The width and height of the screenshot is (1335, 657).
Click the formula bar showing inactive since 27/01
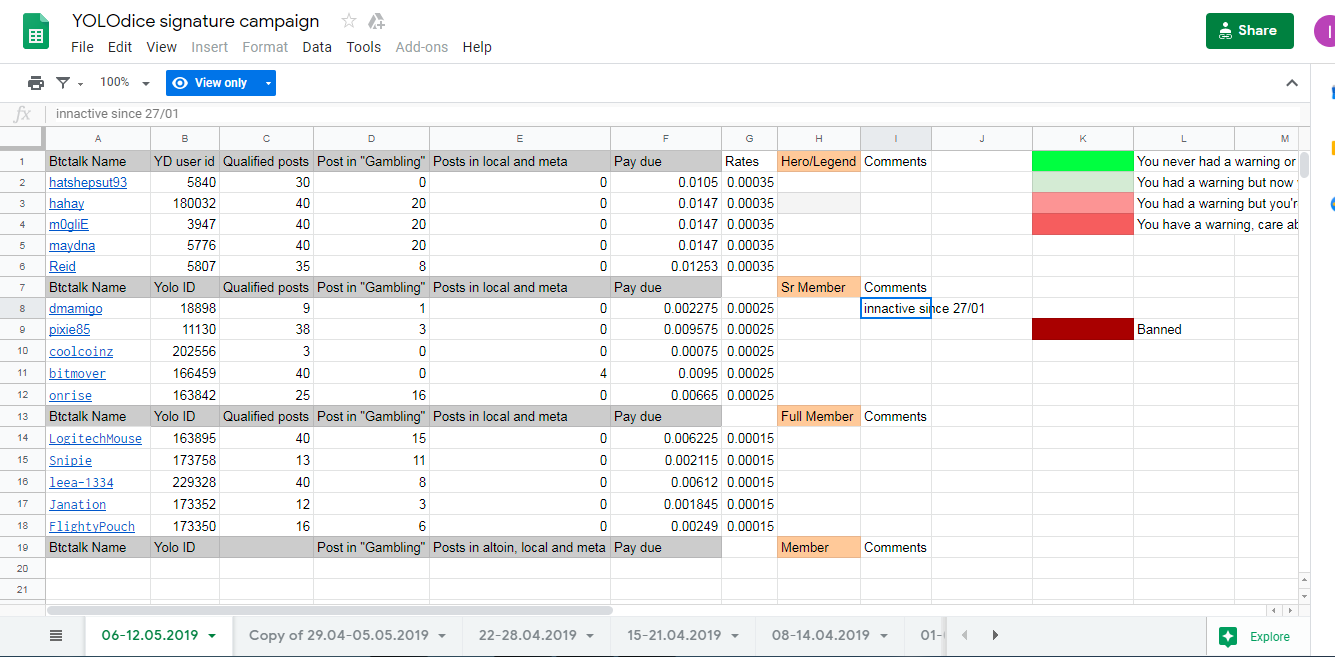click(x=672, y=114)
